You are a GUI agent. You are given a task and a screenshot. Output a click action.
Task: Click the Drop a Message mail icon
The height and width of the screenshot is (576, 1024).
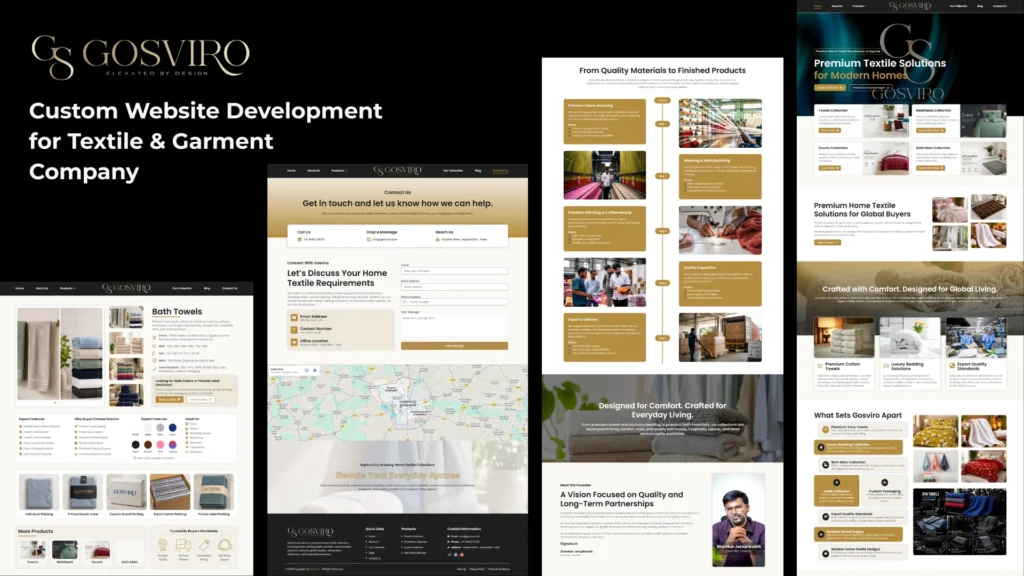coord(369,240)
